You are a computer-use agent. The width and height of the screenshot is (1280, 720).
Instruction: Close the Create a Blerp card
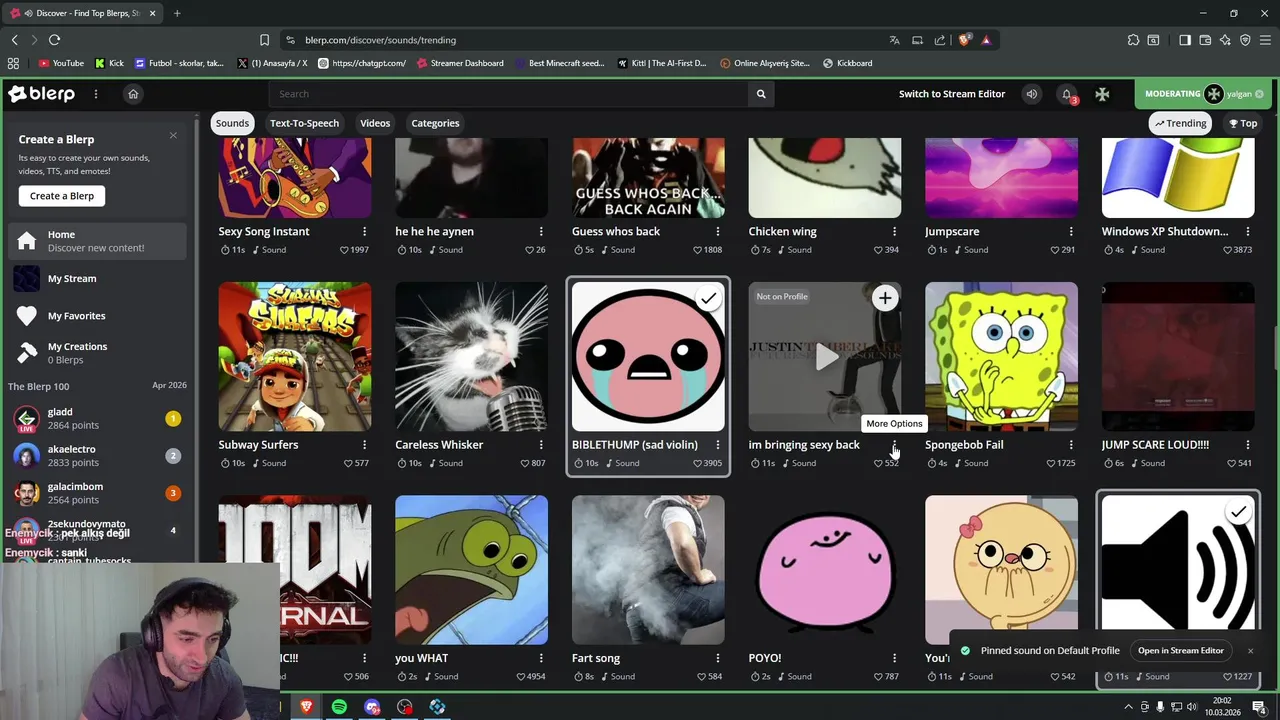[173, 135]
